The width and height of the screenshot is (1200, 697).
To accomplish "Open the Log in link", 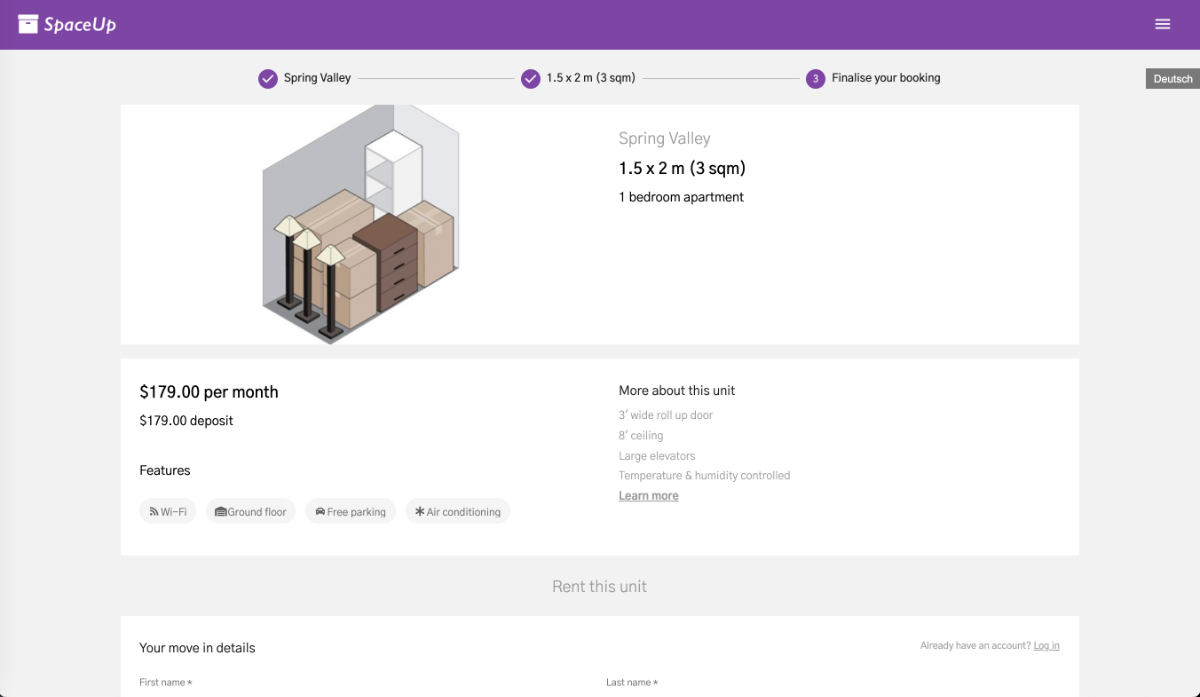I will (1047, 646).
